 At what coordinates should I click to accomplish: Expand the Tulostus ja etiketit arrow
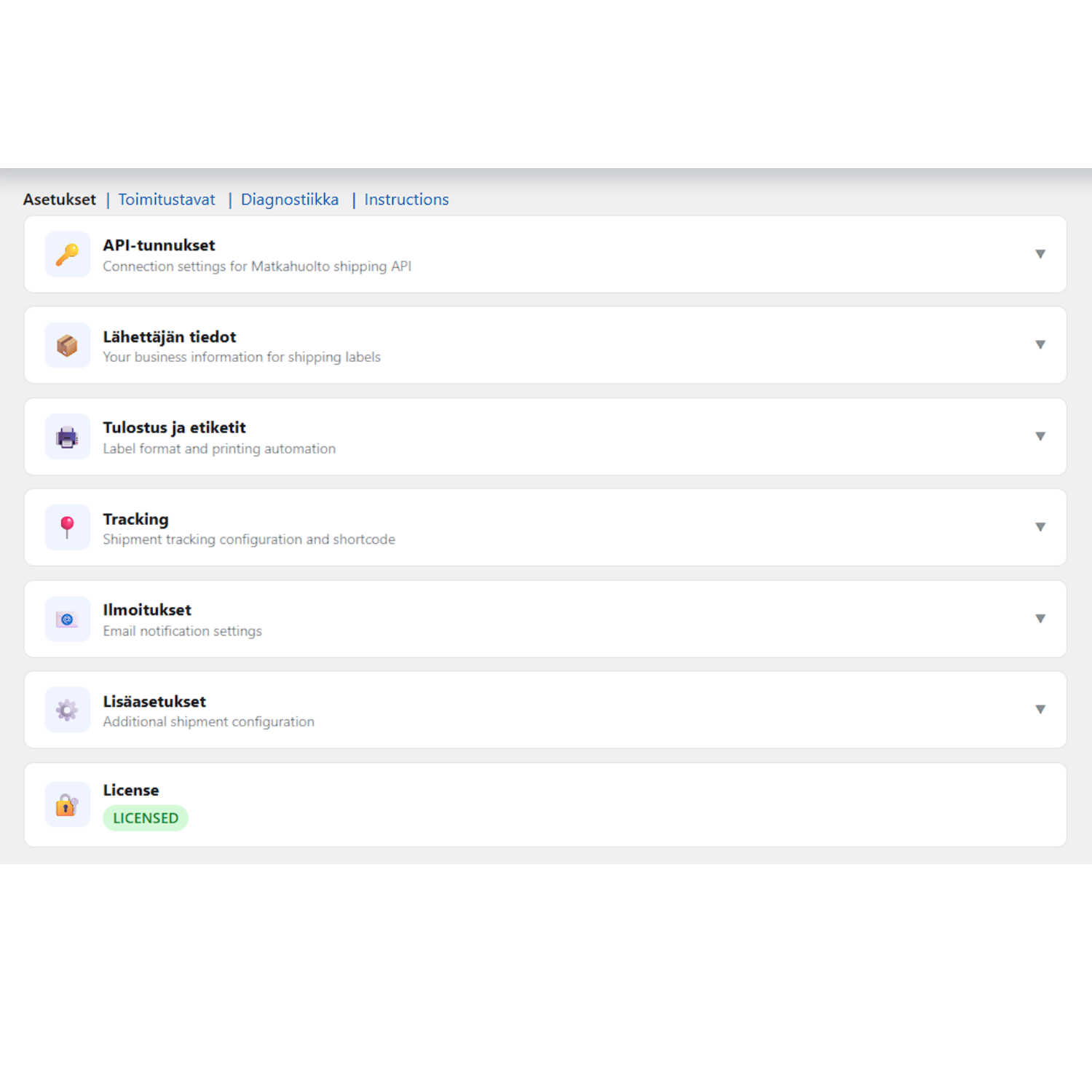[1040, 437]
